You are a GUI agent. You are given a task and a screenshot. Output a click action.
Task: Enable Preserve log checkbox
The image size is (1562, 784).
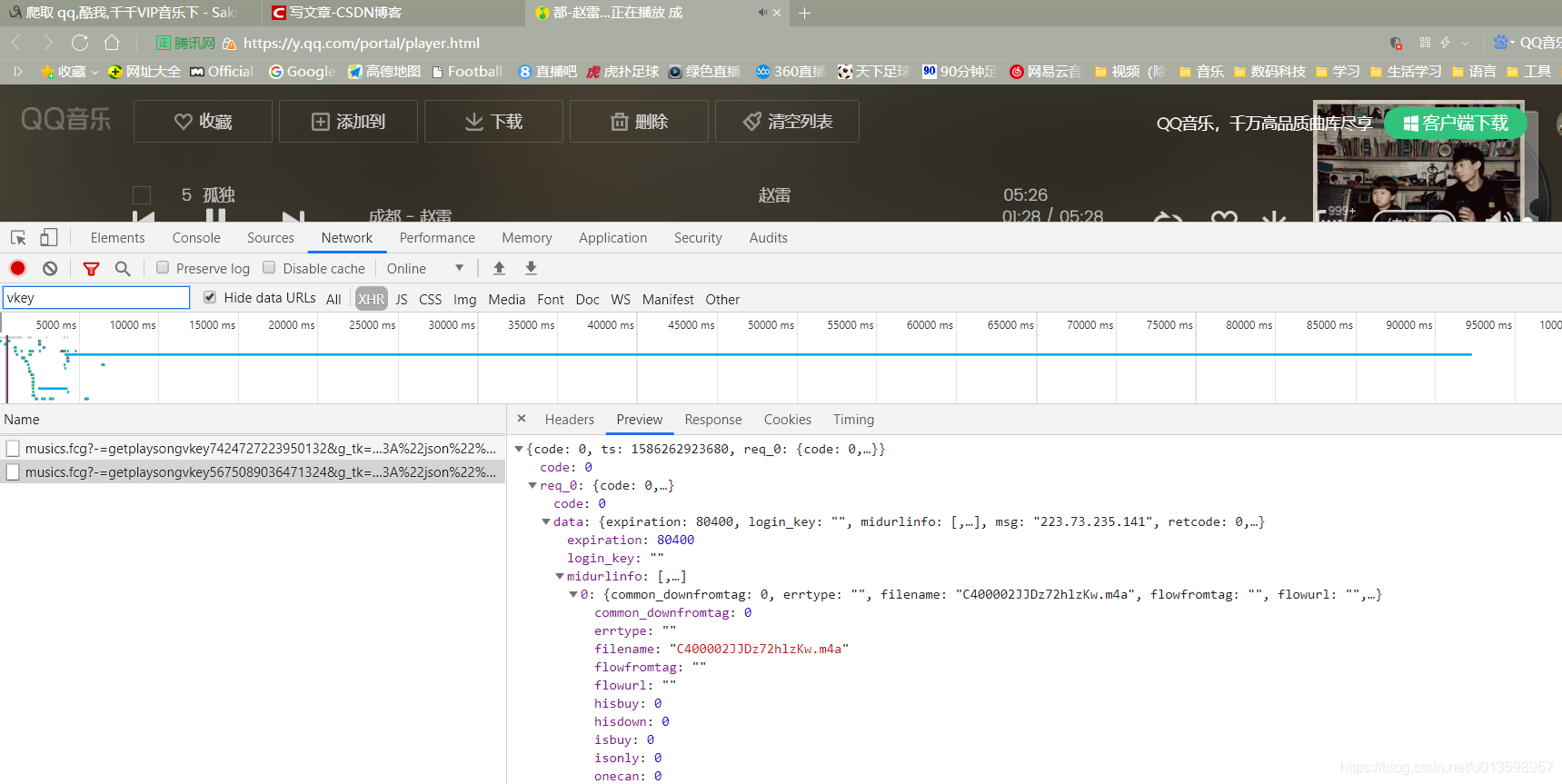point(163,267)
